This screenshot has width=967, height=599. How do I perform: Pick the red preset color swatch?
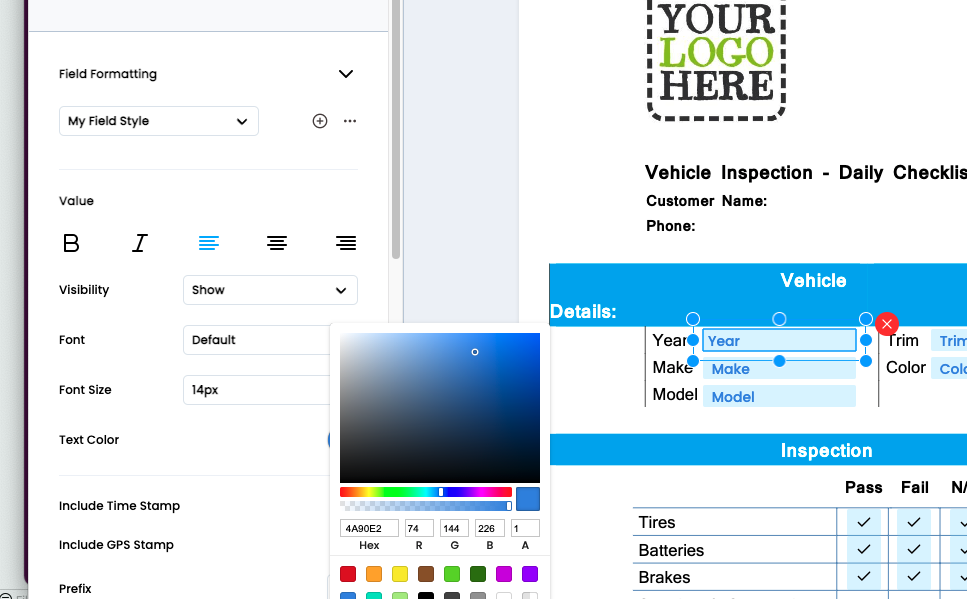[x=348, y=574]
